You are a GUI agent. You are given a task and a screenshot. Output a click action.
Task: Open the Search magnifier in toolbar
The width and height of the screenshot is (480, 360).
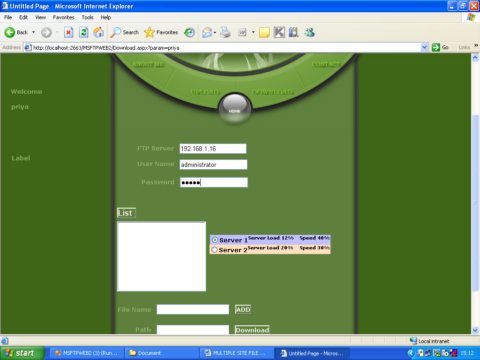[124, 32]
